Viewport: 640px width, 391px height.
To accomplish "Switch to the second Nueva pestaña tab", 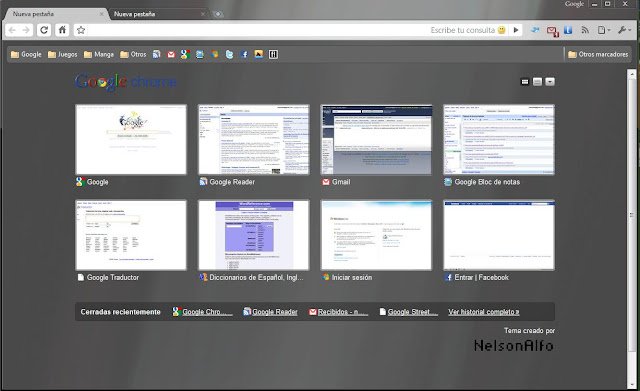I will coord(158,14).
